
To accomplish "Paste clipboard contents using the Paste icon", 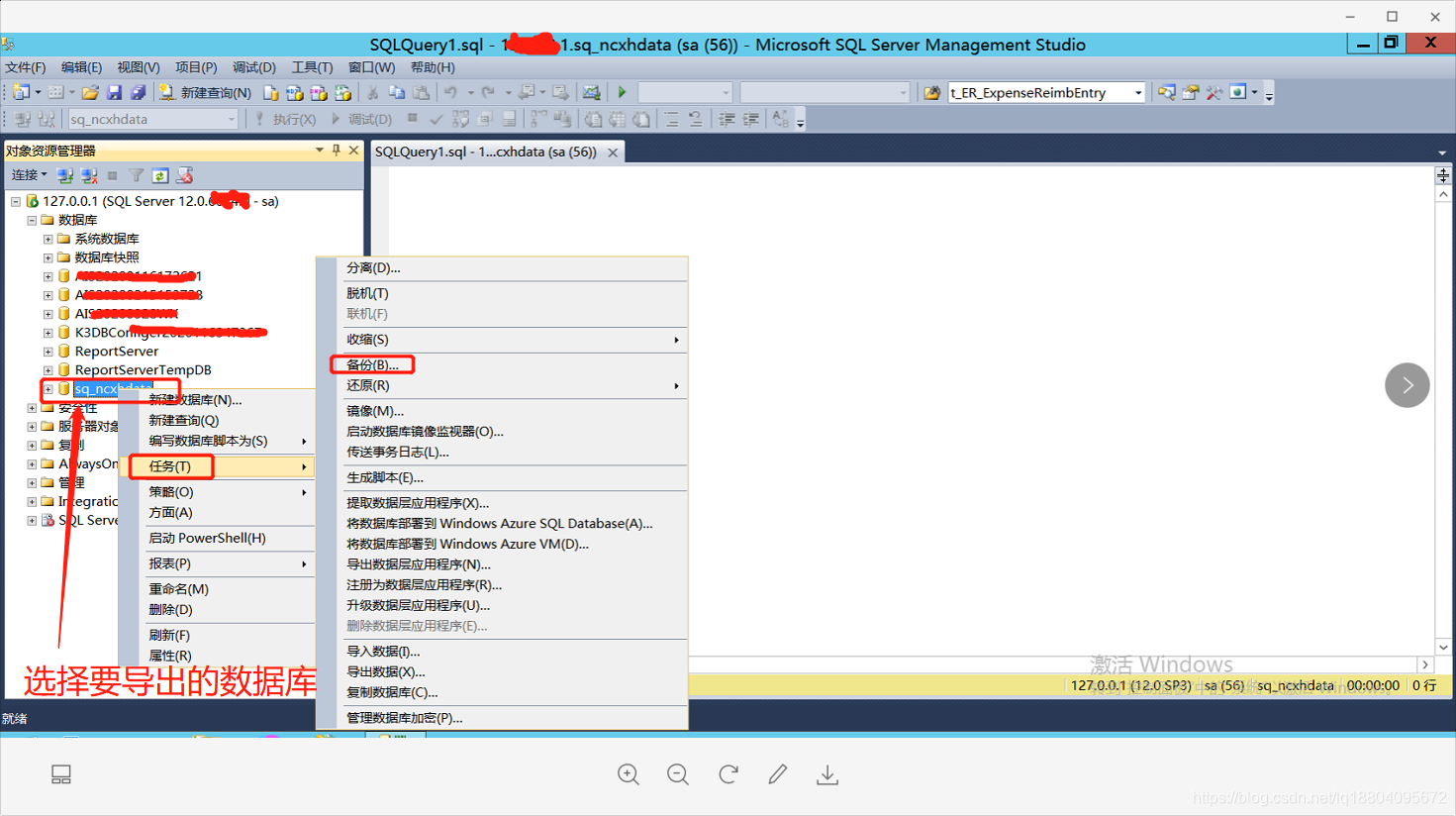I will pyautogui.click(x=421, y=91).
